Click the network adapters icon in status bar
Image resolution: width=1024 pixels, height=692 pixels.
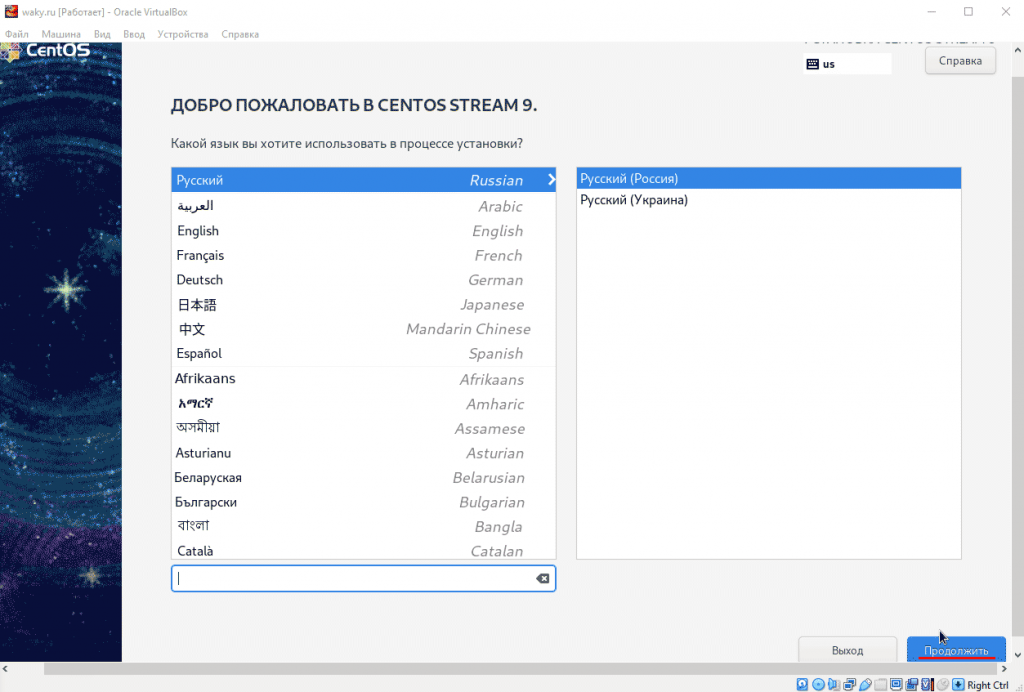click(850, 684)
